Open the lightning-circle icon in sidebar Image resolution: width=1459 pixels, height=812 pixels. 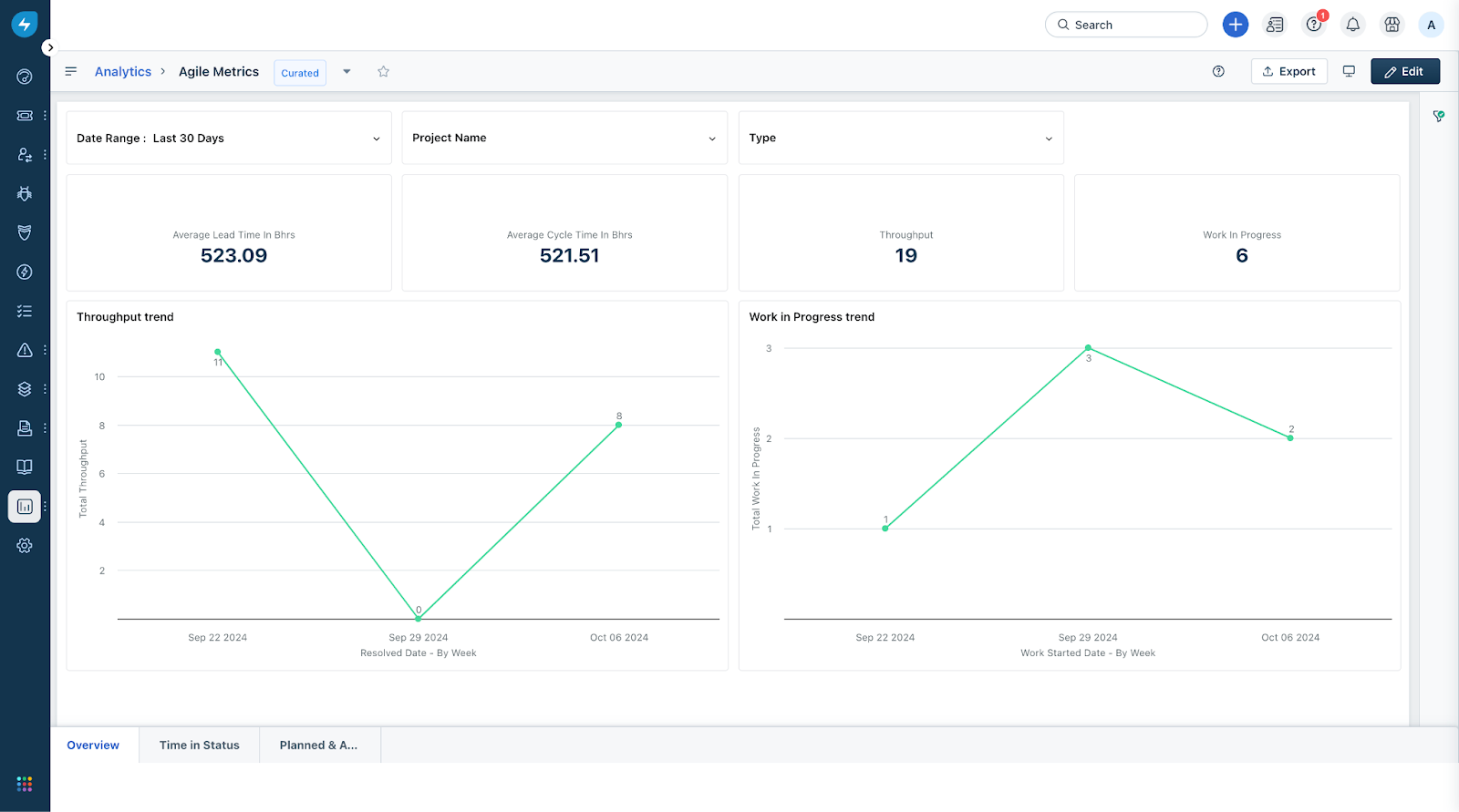click(25, 272)
